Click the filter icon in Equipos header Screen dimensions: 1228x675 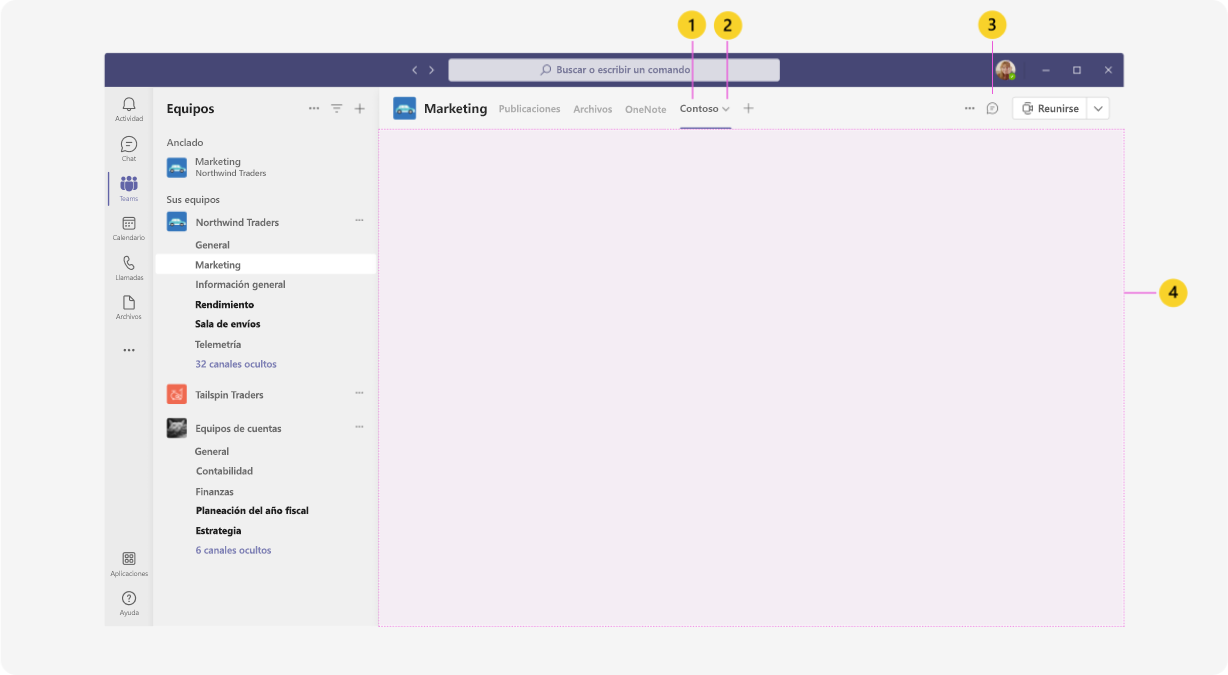point(337,108)
